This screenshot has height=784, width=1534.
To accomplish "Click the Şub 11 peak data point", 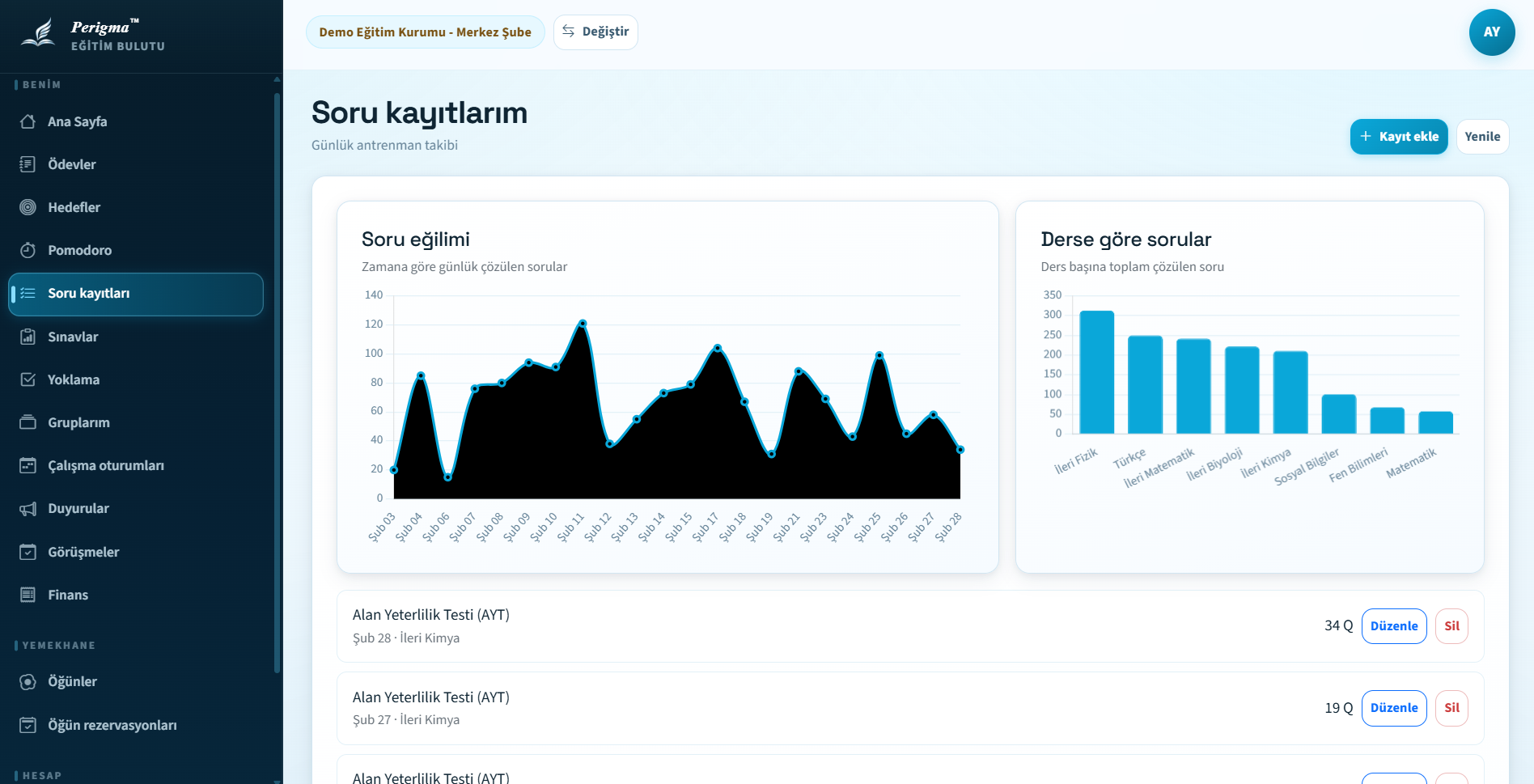I will click(x=583, y=324).
